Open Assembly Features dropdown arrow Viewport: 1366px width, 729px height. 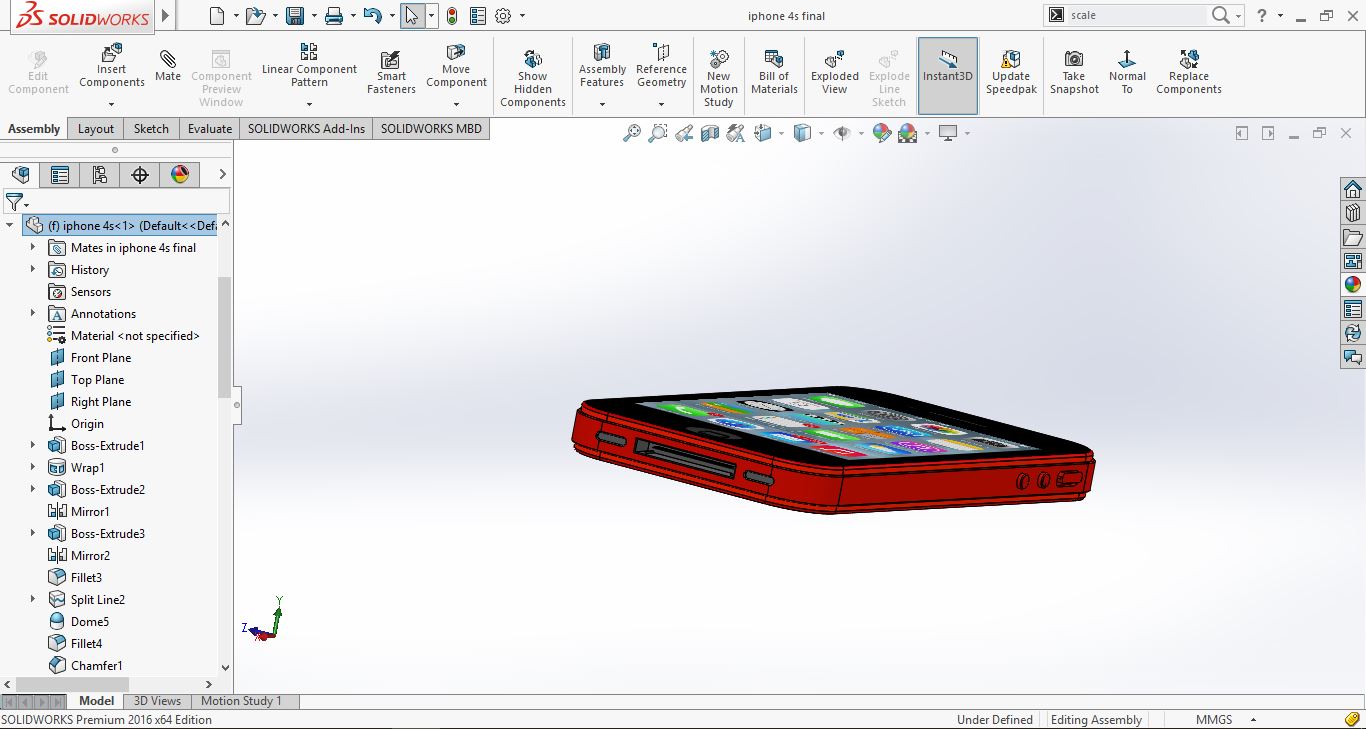point(602,104)
